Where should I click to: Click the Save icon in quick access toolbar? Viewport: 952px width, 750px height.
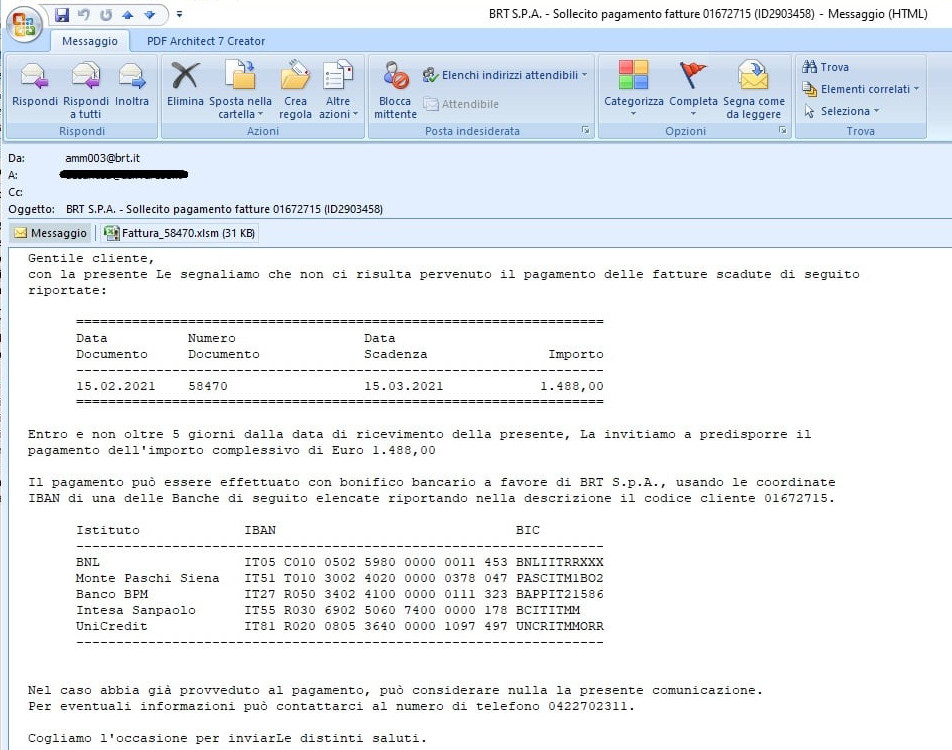[x=62, y=15]
